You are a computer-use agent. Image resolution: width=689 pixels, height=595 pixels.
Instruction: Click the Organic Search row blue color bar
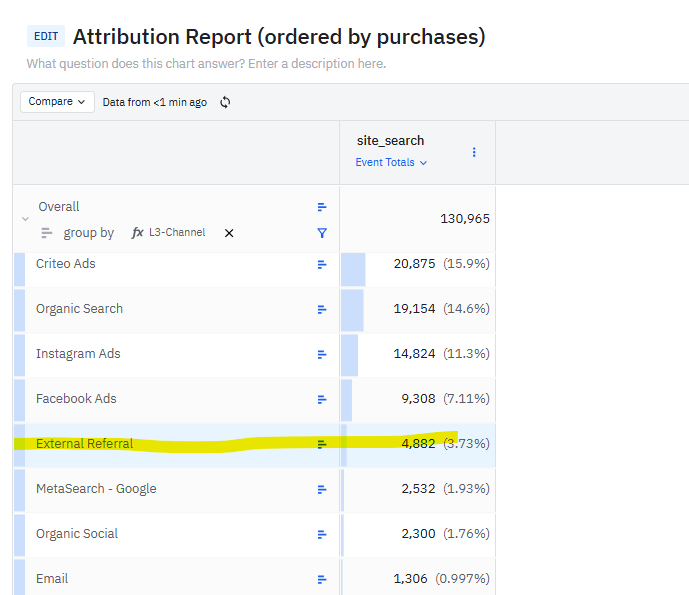pos(19,310)
